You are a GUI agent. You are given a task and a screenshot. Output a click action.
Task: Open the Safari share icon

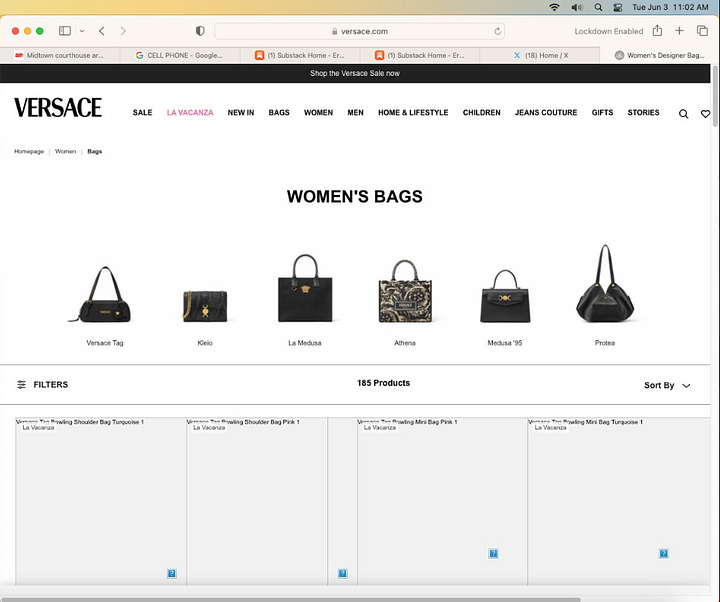point(657,30)
